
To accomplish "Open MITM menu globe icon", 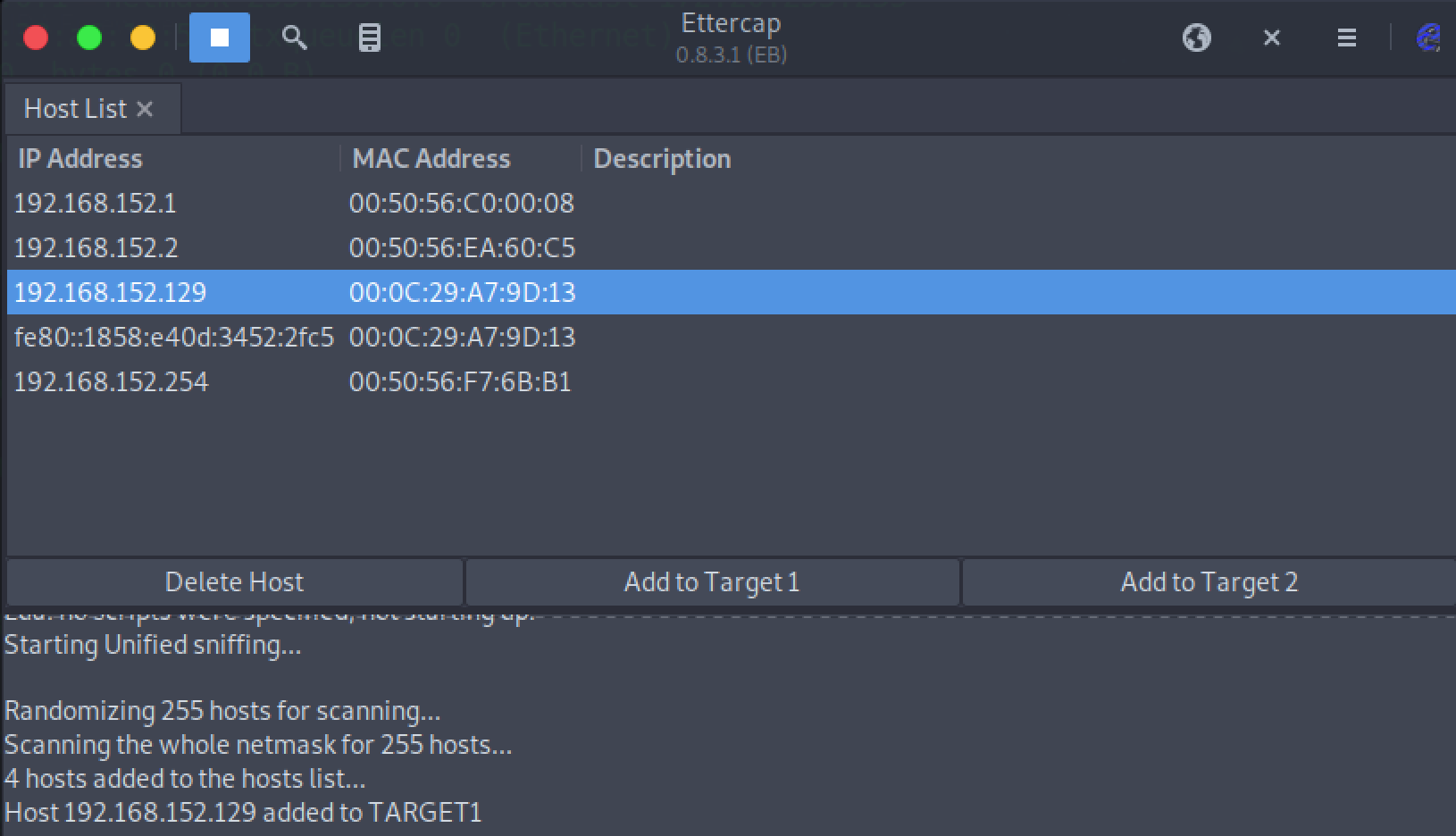I will (1197, 38).
